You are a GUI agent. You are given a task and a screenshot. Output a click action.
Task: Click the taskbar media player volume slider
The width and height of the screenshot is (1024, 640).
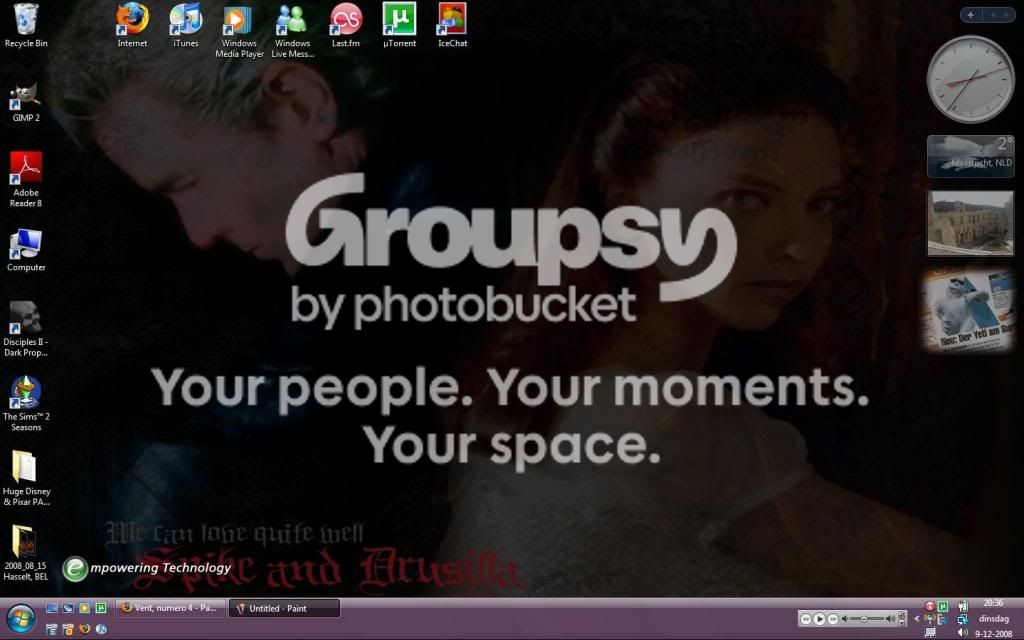[x=867, y=618]
